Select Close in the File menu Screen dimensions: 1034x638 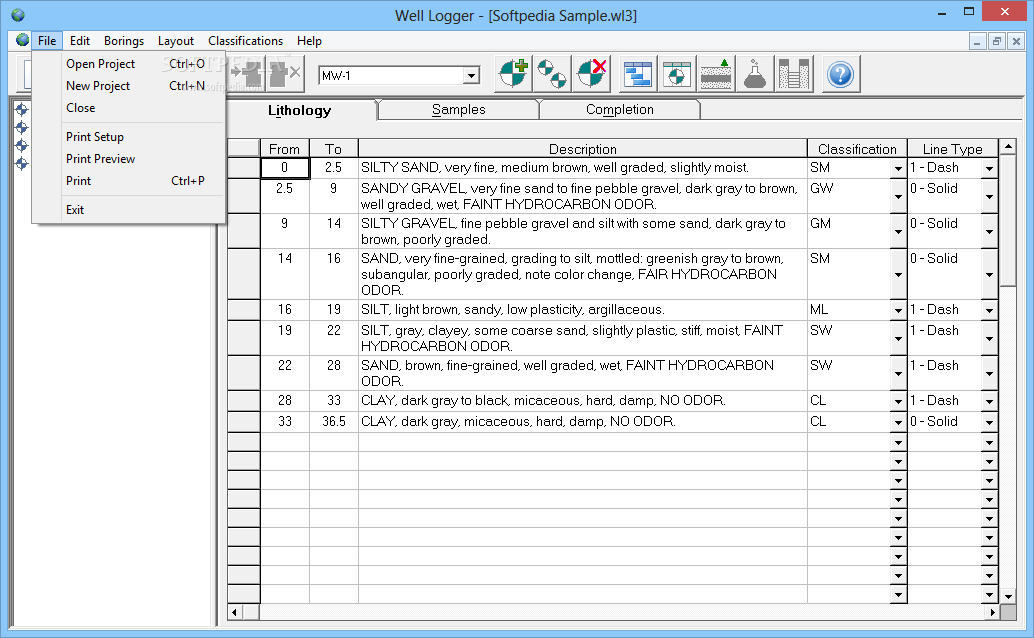pyautogui.click(x=129, y=108)
